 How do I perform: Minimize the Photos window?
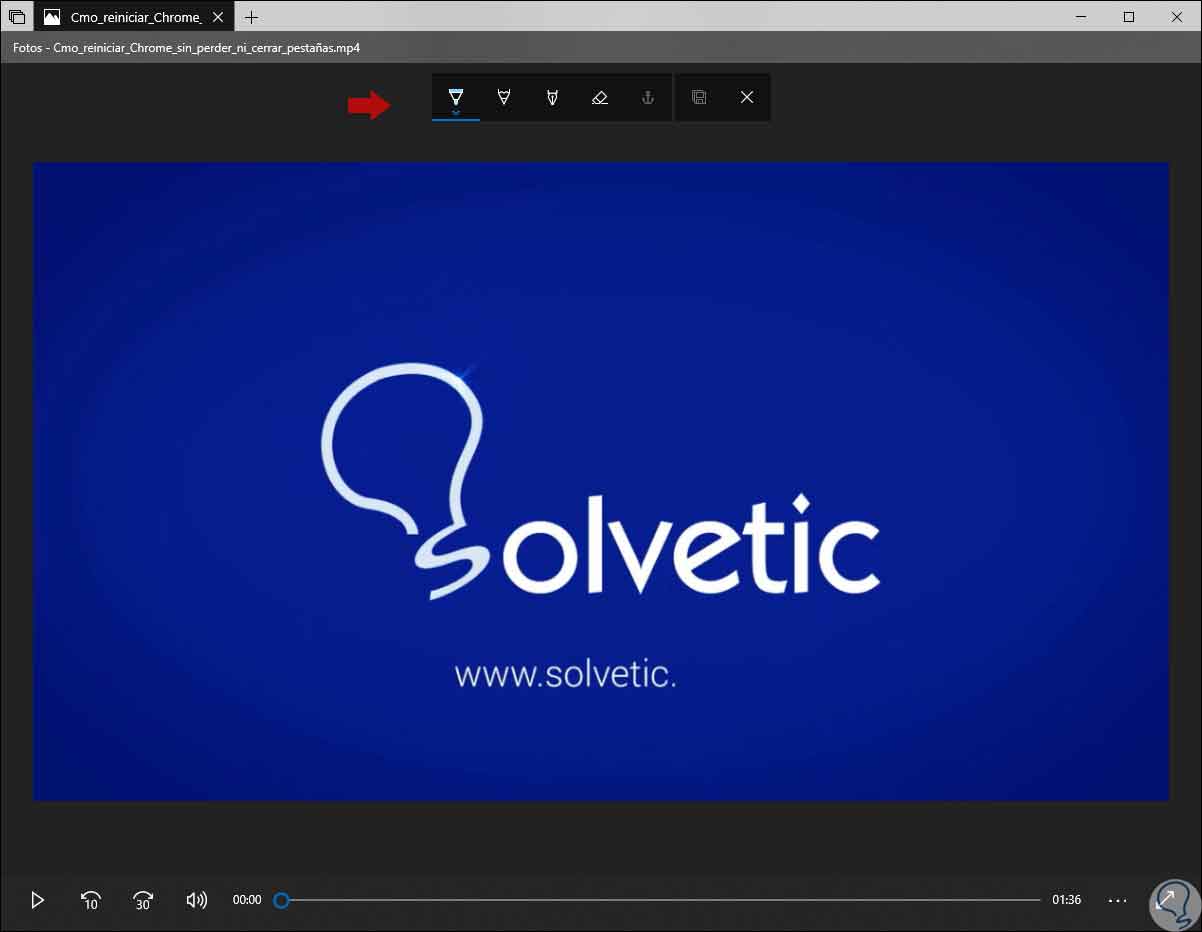click(x=1083, y=17)
